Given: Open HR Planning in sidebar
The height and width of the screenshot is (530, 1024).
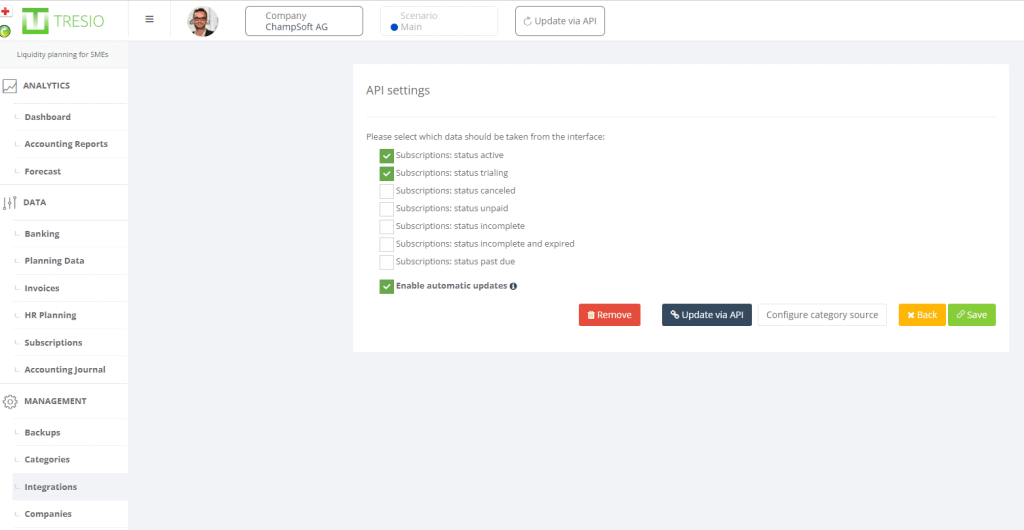Looking at the screenshot, I should pyautogui.click(x=50, y=315).
